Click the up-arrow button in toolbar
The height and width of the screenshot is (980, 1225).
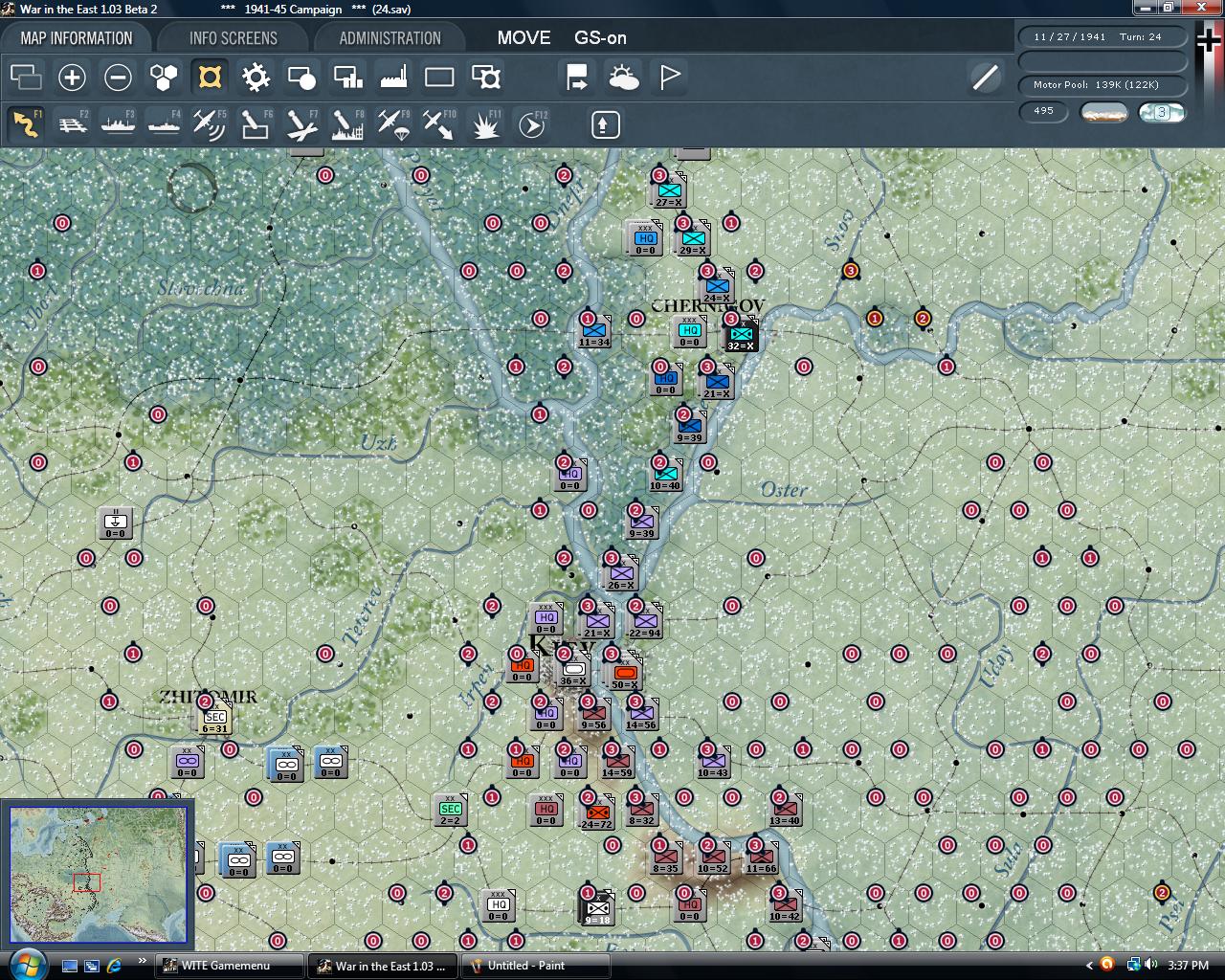[x=605, y=124]
